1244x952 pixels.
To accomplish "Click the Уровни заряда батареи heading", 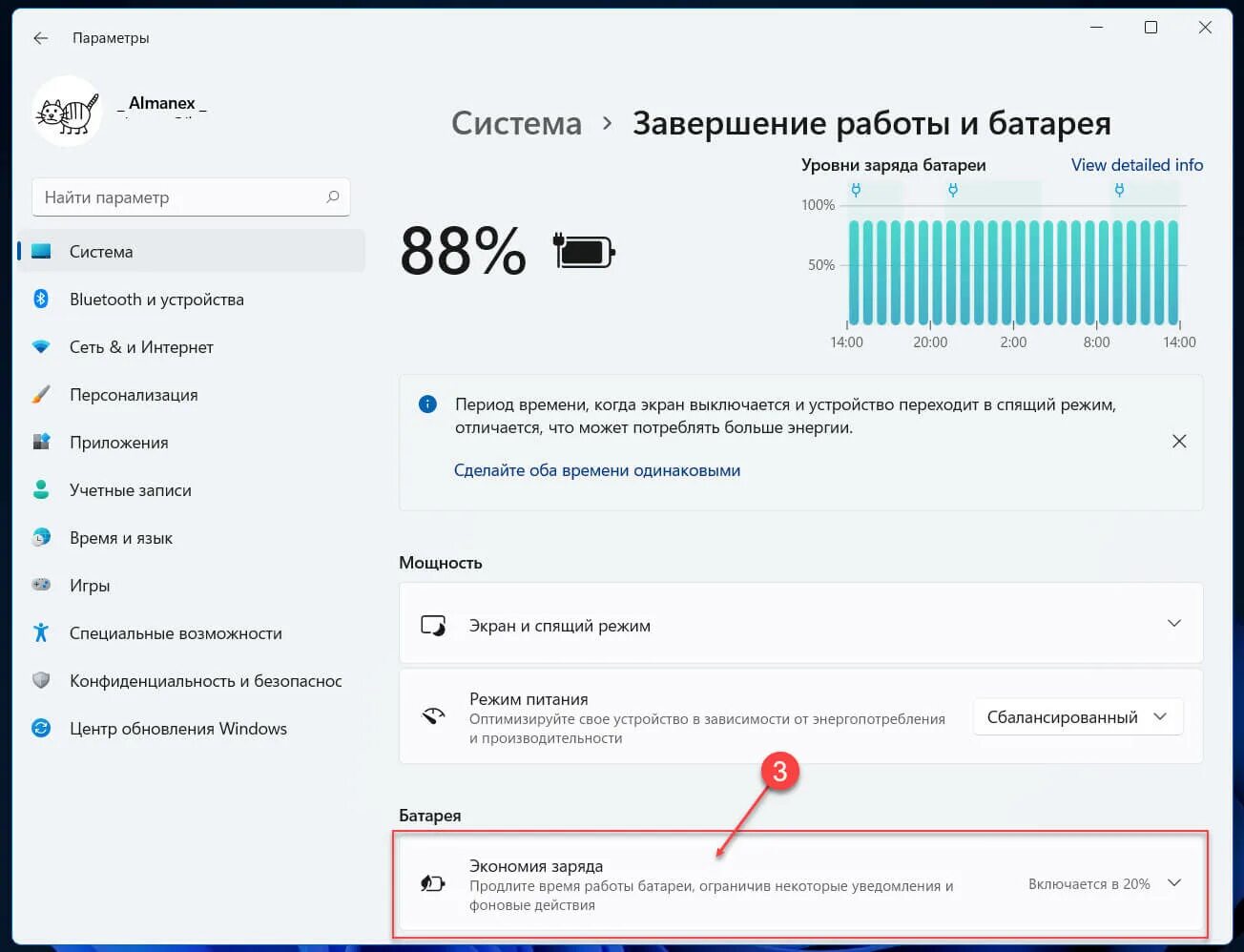I will coord(894,165).
